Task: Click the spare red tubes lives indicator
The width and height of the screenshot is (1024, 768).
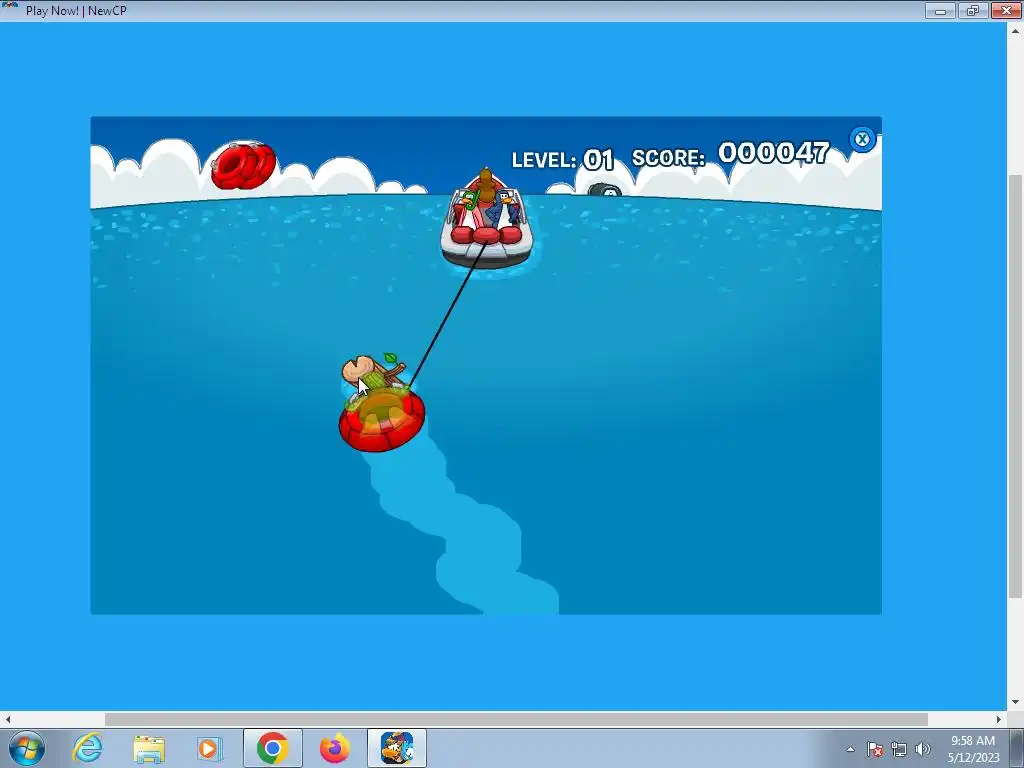Action: click(244, 165)
